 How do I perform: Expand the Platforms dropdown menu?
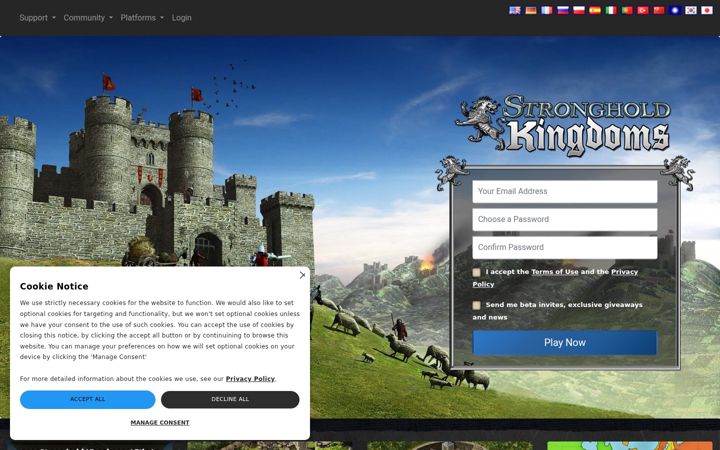pos(142,18)
